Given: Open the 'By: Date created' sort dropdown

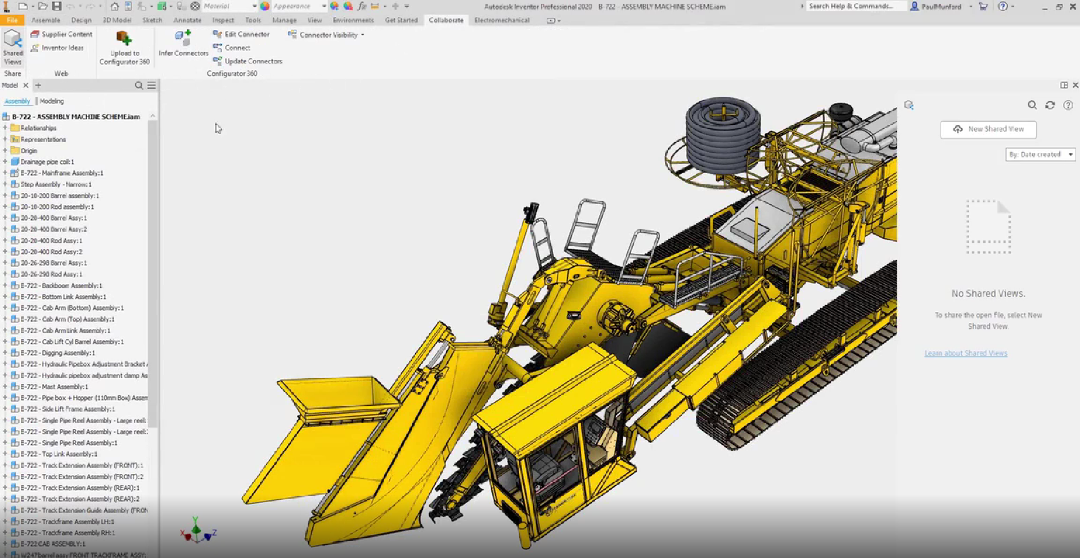Looking at the screenshot, I should pyautogui.click(x=1040, y=154).
